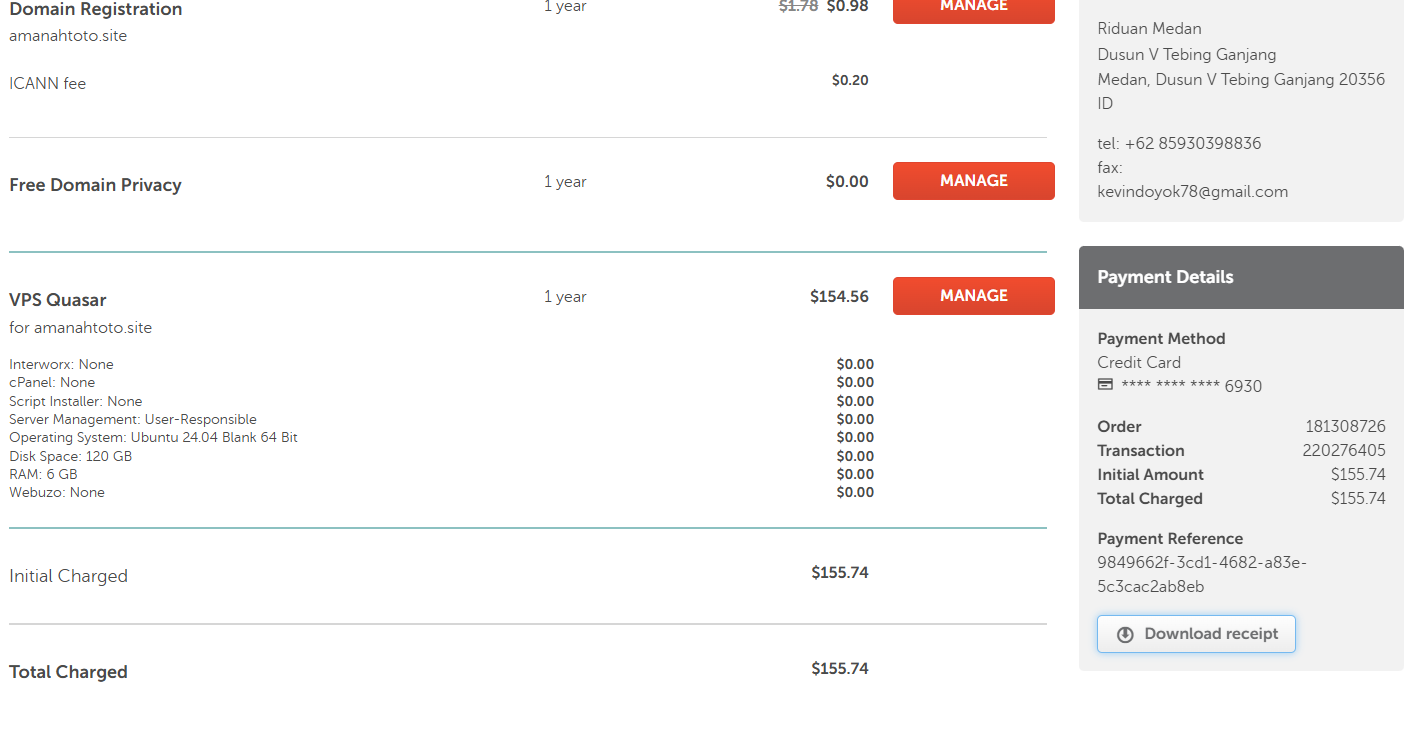Screen dimensions: 1420x740
Task: Click the Domain Registration heading
Action: pos(96,10)
